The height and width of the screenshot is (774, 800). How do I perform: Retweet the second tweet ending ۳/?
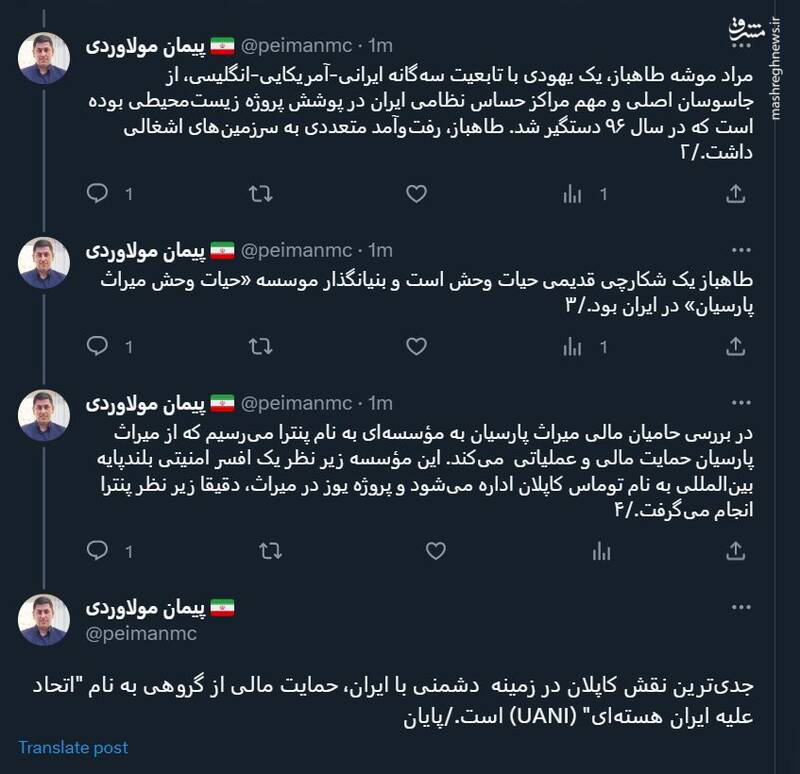coord(260,346)
